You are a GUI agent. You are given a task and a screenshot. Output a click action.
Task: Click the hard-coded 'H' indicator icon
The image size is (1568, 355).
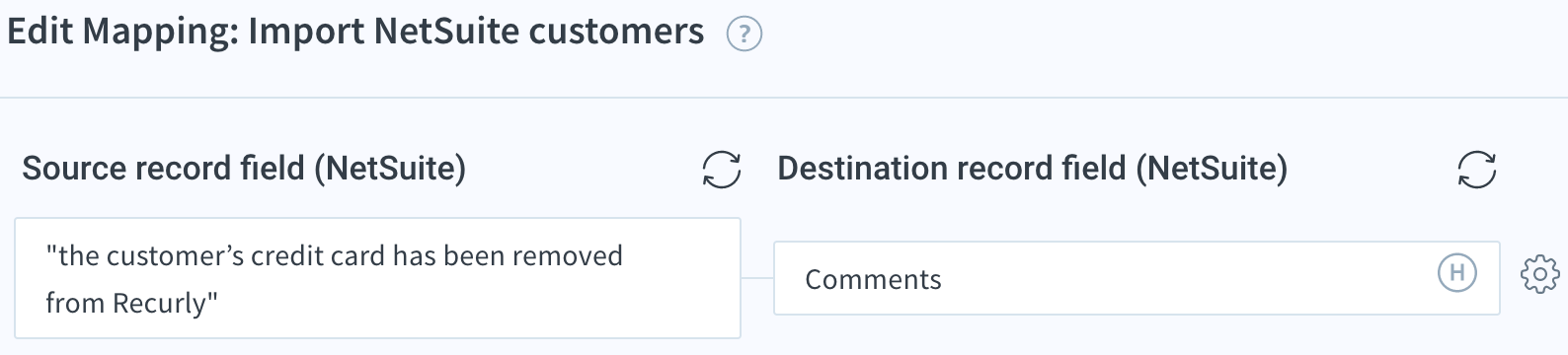pyautogui.click(x=1456, y=273)
